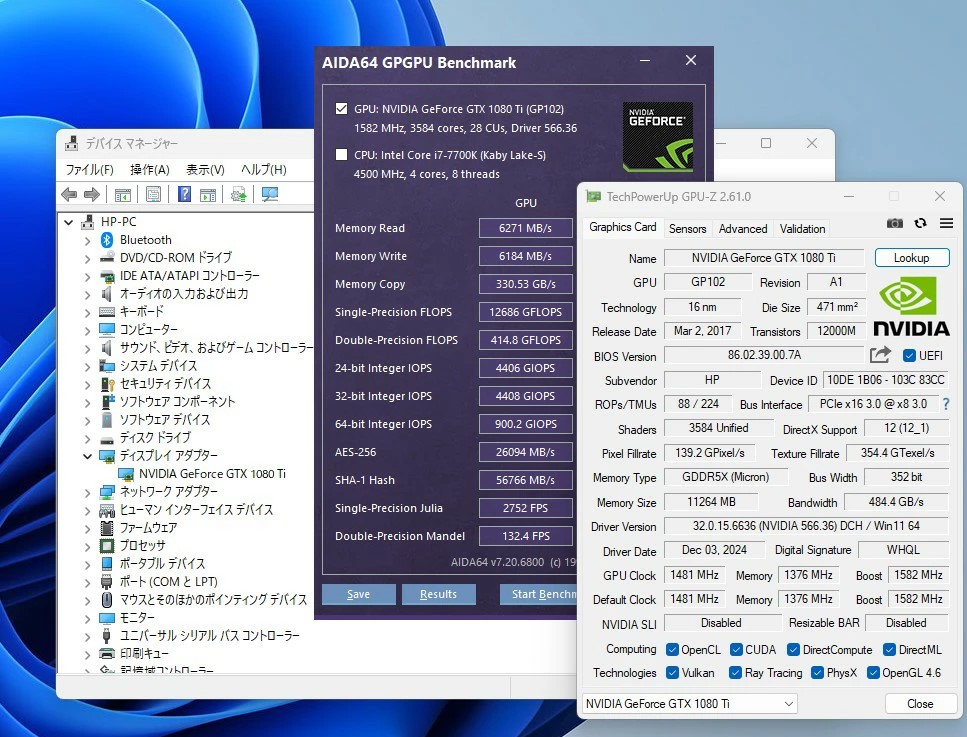The height and width of the screenshot is (737, 967).
Task: Click the printer icon beside 印刷キュー
Action: (107, 654)
